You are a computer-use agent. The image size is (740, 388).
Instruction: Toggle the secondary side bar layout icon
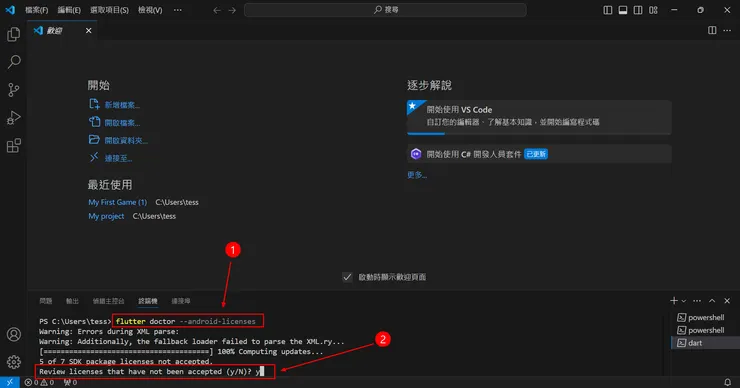click(x=638, y=10)
